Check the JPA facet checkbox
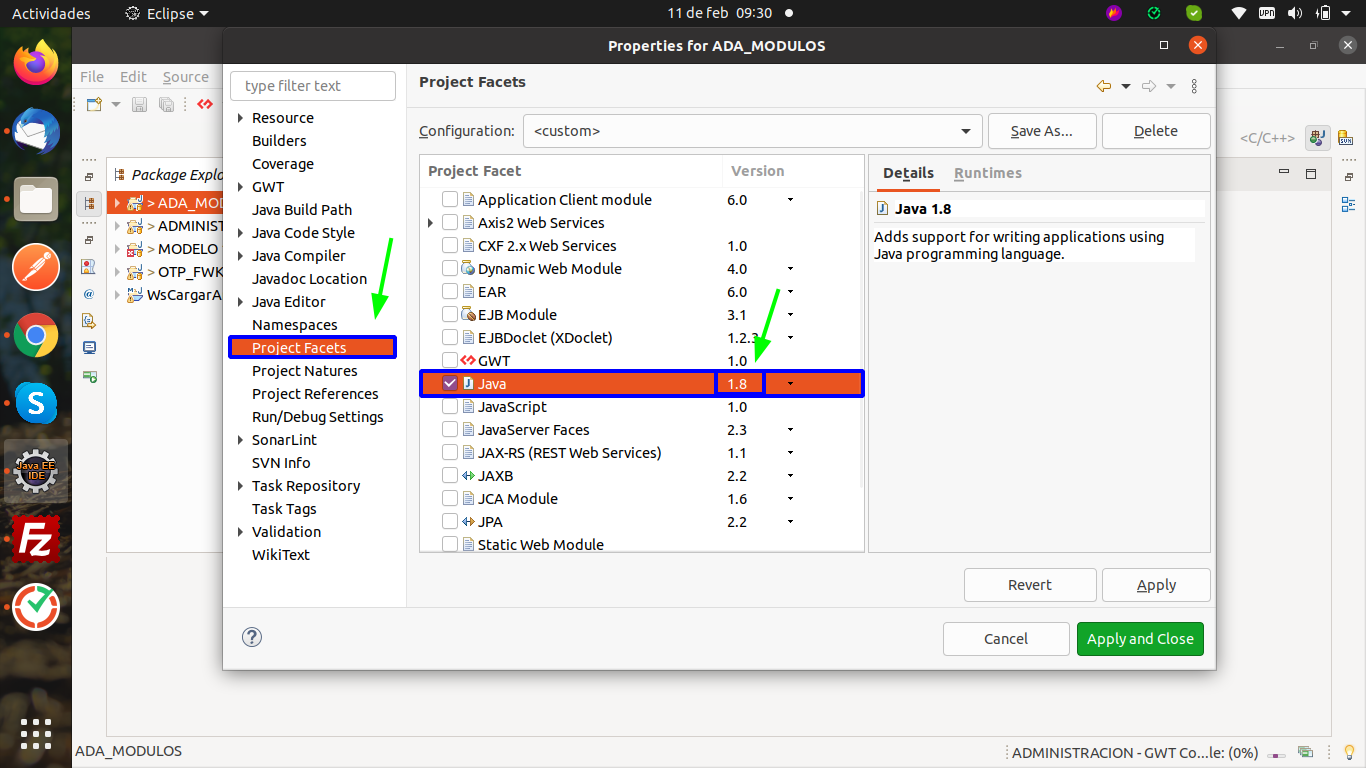The width and height of the screenshot is (1366, 768). 450,522
